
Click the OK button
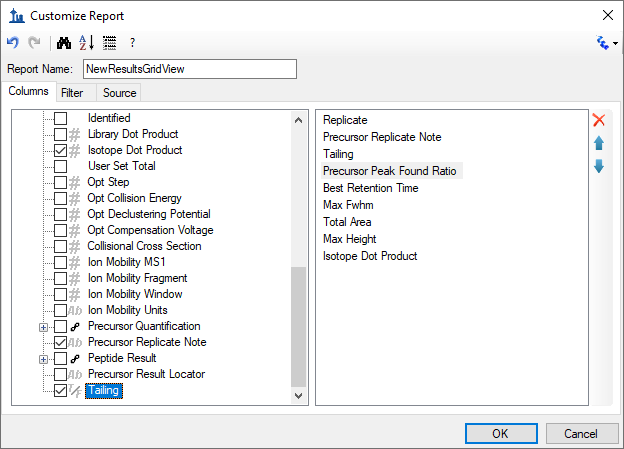coord(501,433)
